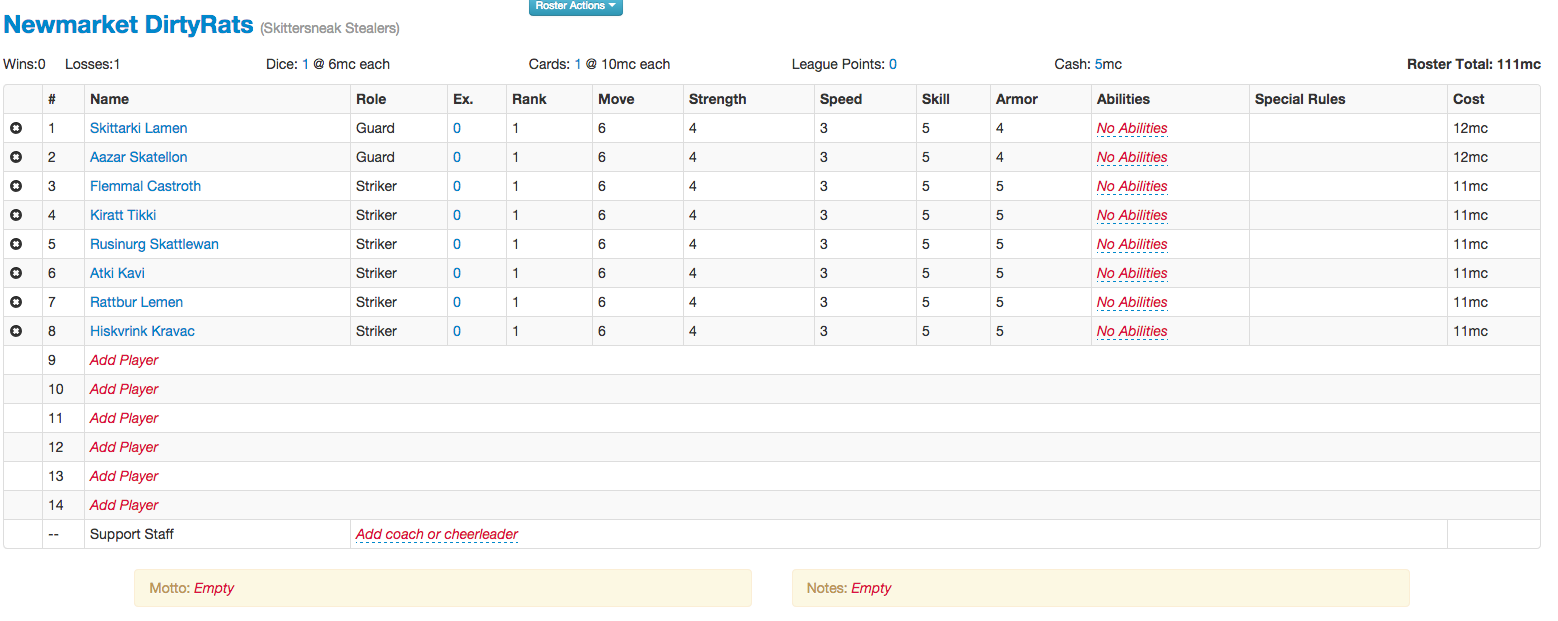
Task: Remove Rattbur Lemen with the row icon
Action: pyautogui.click(x=16, y=303)
